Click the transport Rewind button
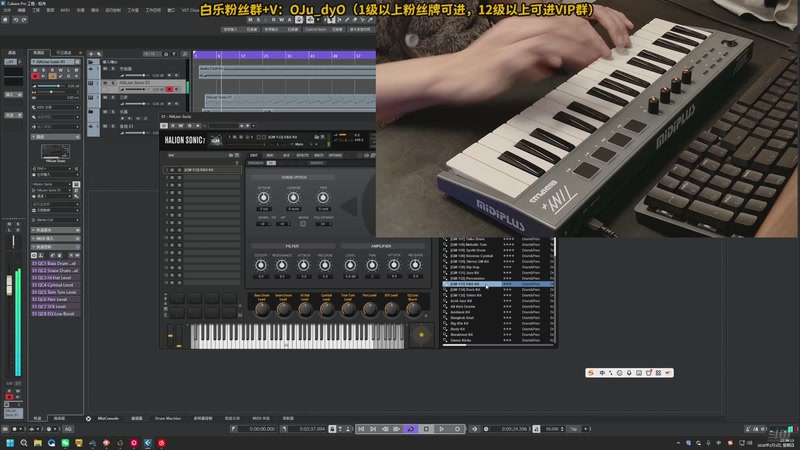Viewport: 800px width, 450px height. [x=385, y=429]
